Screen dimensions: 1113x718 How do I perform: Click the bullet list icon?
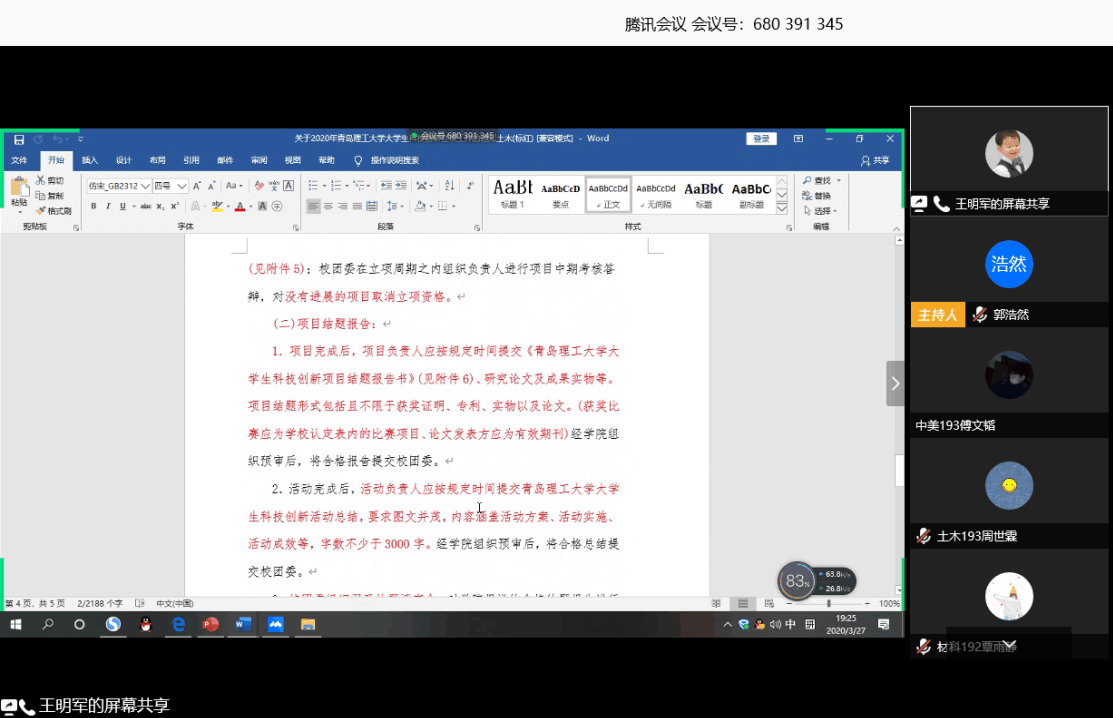click(313, 185)
